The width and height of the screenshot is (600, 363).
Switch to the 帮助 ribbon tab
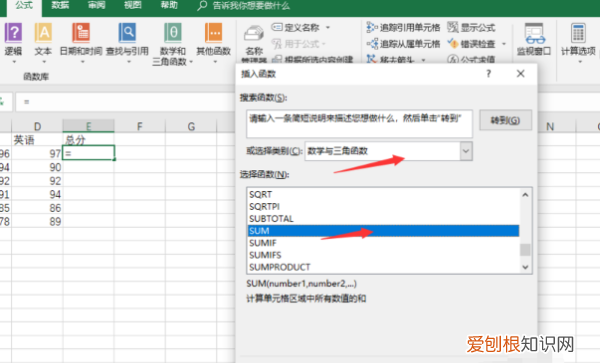tap(169, 5)
